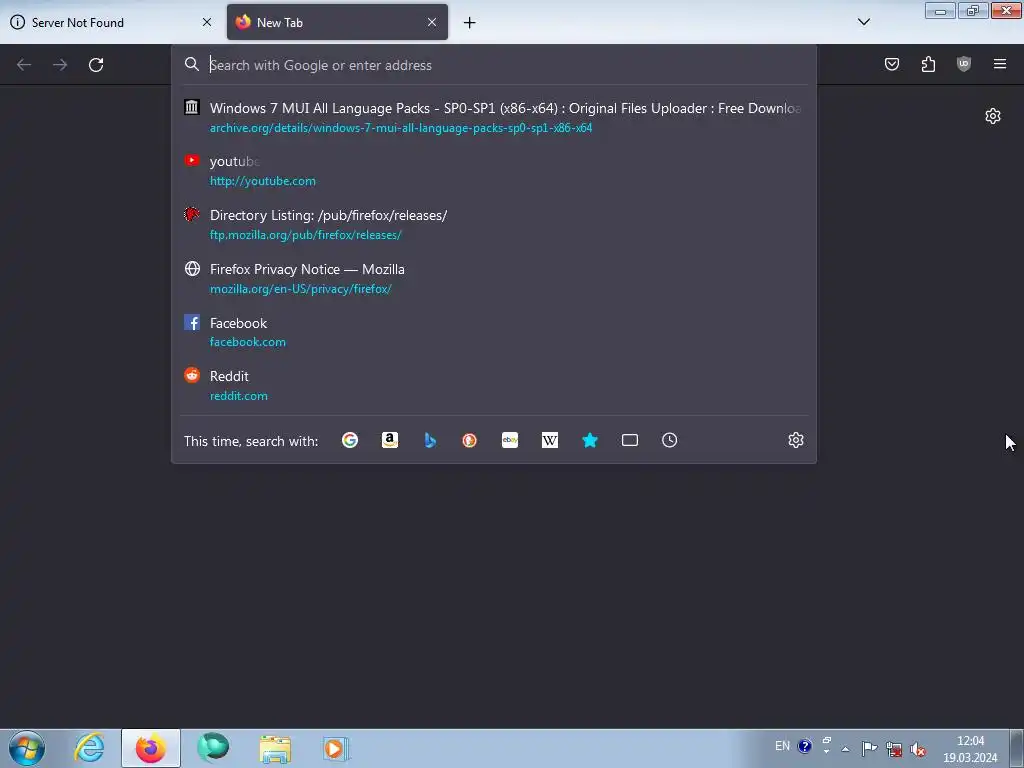The height and width of the screenshot is (768, 1024).
Task: Close the Server Not Found tab
Action: coord(207,22)
